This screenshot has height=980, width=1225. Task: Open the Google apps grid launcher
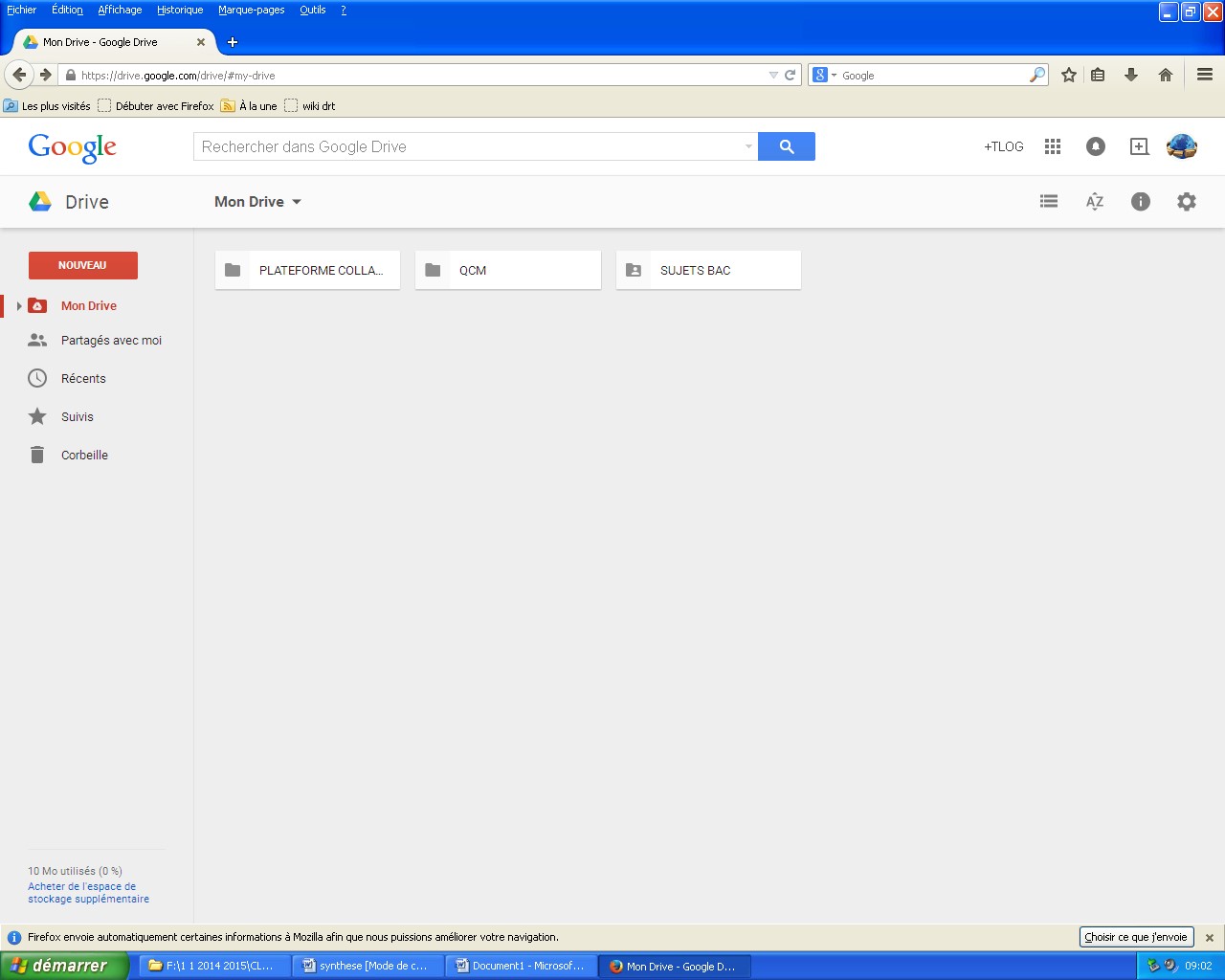[x=1053, y=146]
